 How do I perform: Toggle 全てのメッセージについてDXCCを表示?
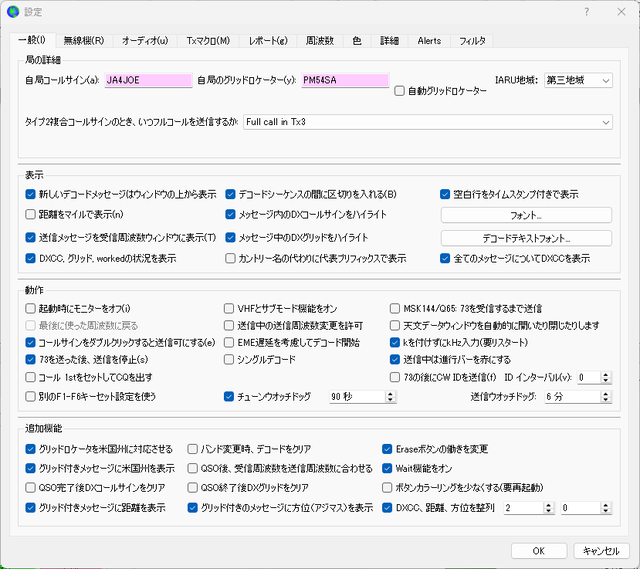pyautogui.click(x=445, y=258)
